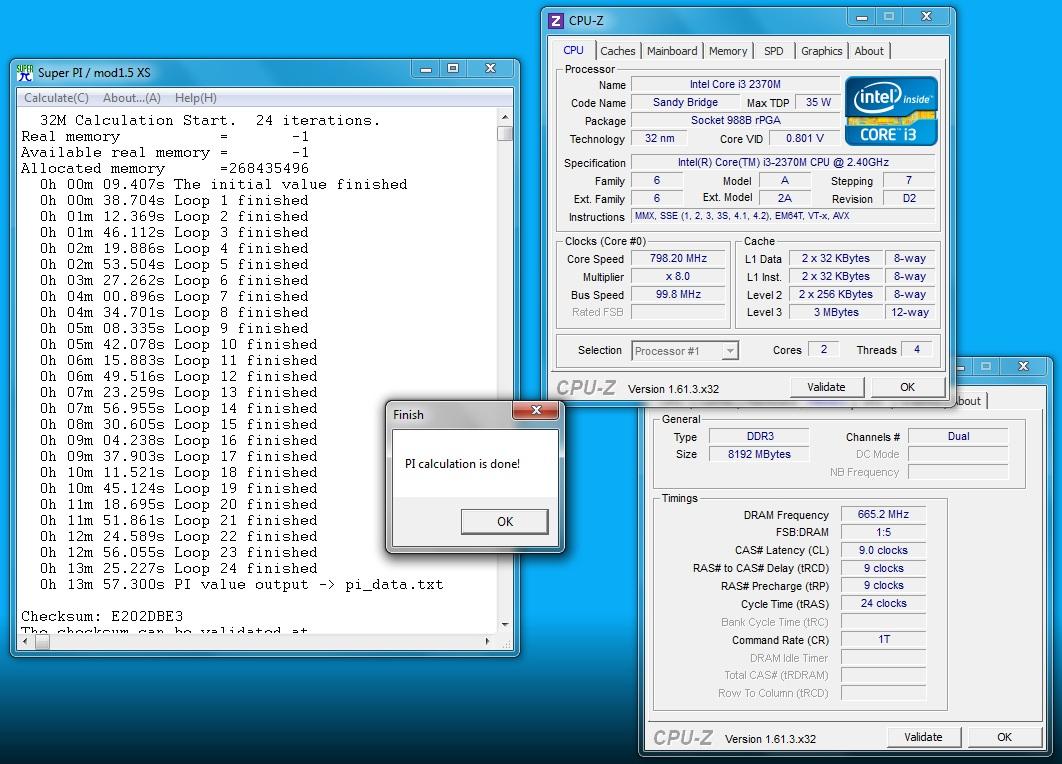Click the Package value 'Socket 988B rPGA'

pyautogui.click(x=735, y=121)
